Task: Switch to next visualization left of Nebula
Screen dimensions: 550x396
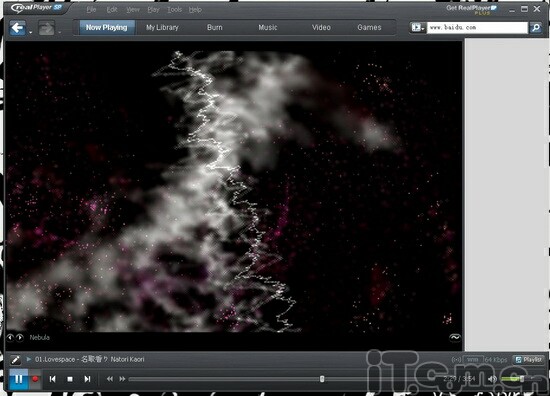Action: click(x=20, y=337)
